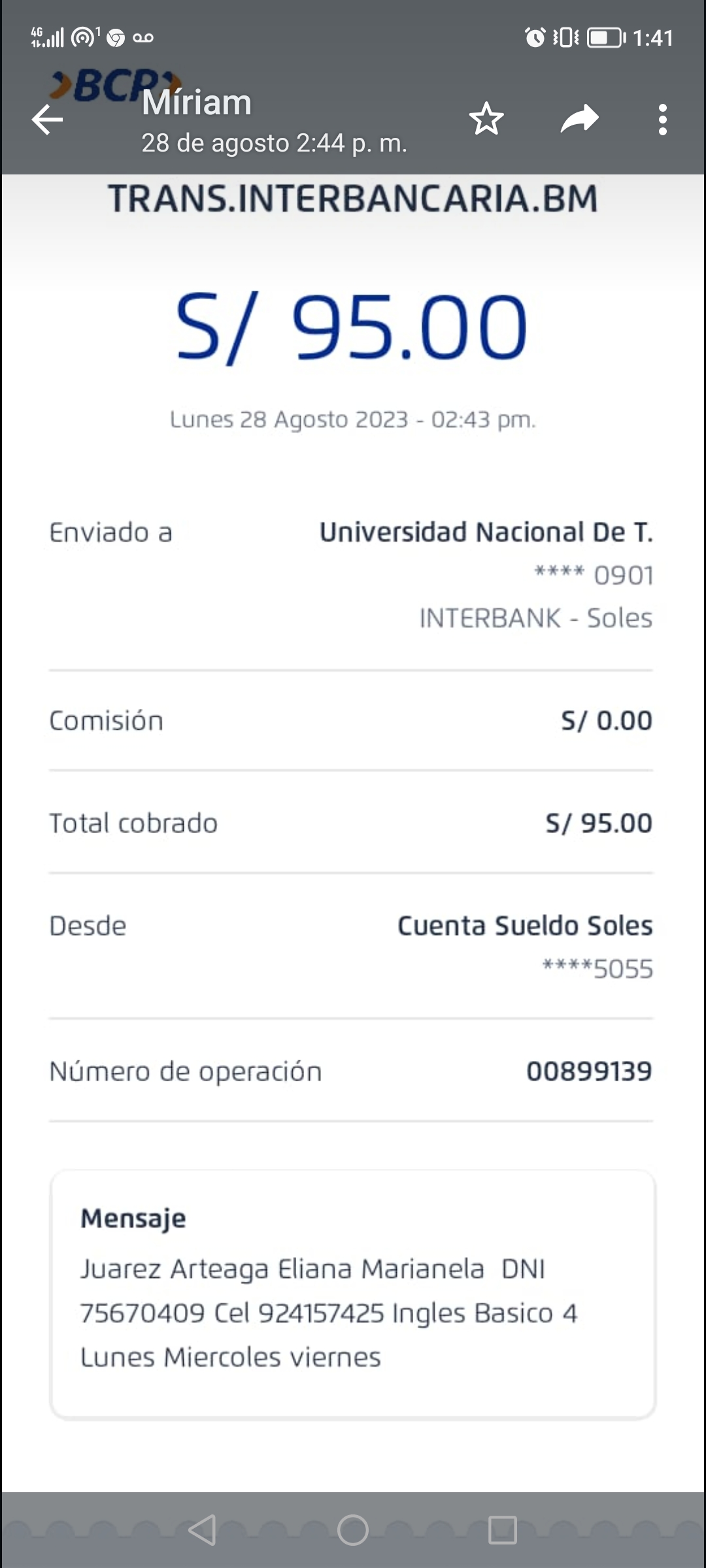
Task: Tap the battery indicator icon
Action: click(606, 37)
